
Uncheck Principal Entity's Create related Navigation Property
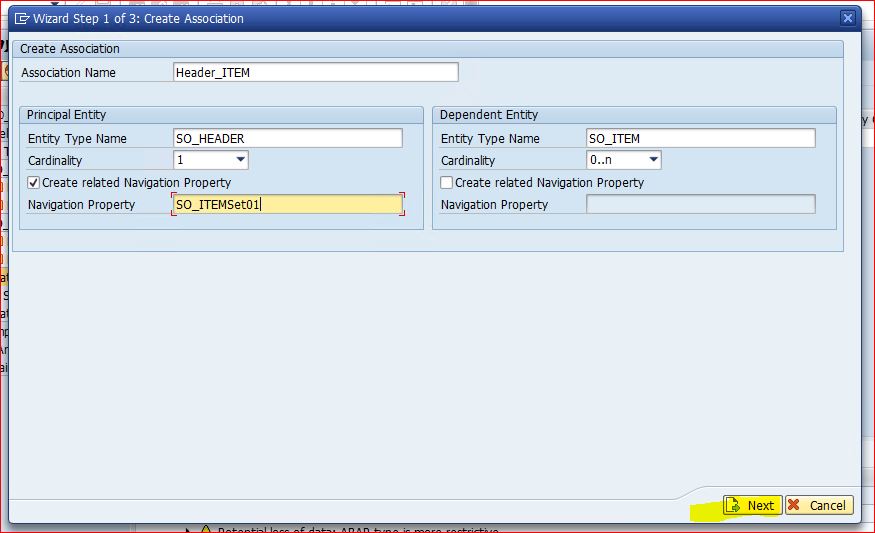[x=34, y=183]
